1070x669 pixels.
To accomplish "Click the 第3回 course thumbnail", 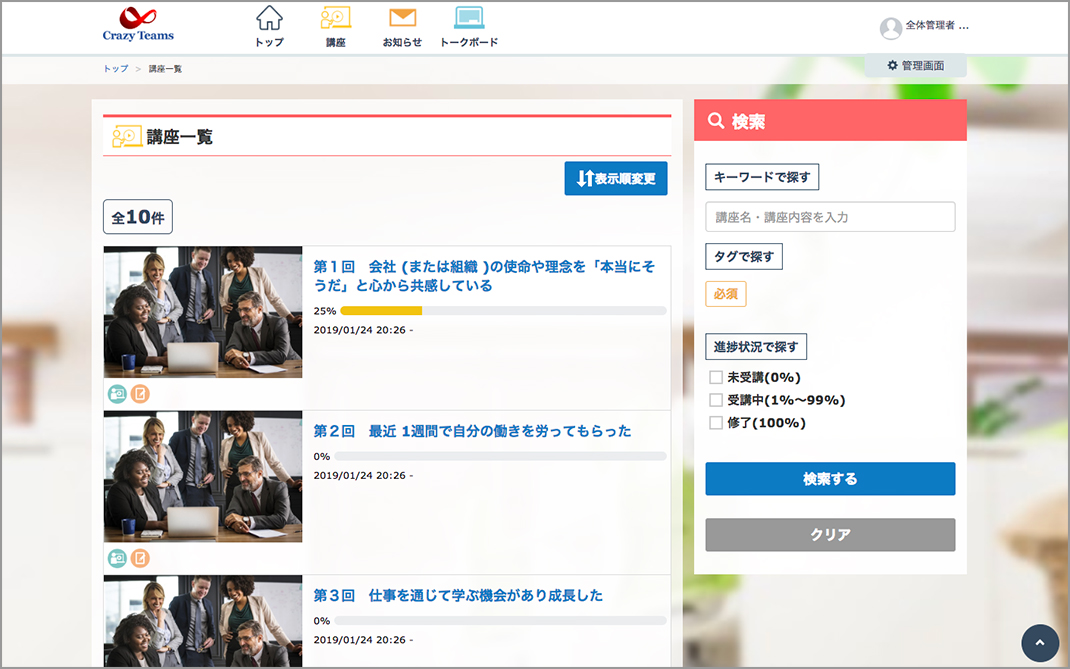I will pyautogui.click(x=203, y=621).
